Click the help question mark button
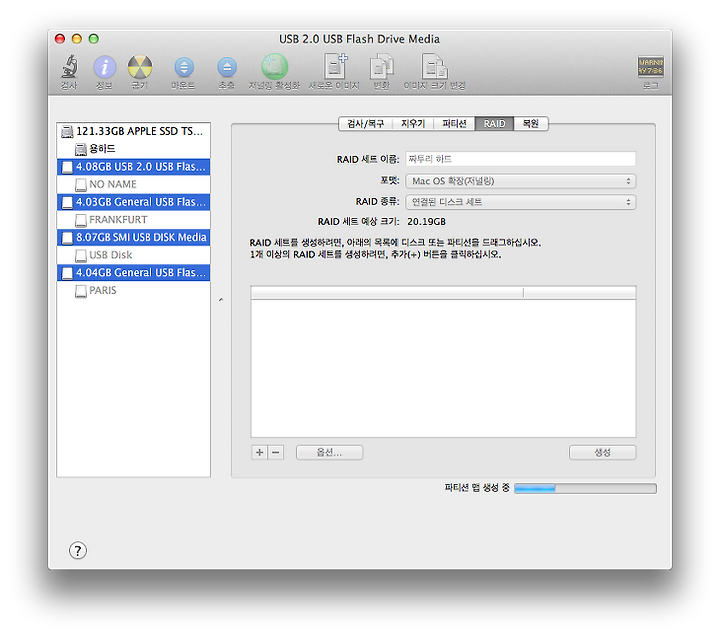 tap(78, 550)
